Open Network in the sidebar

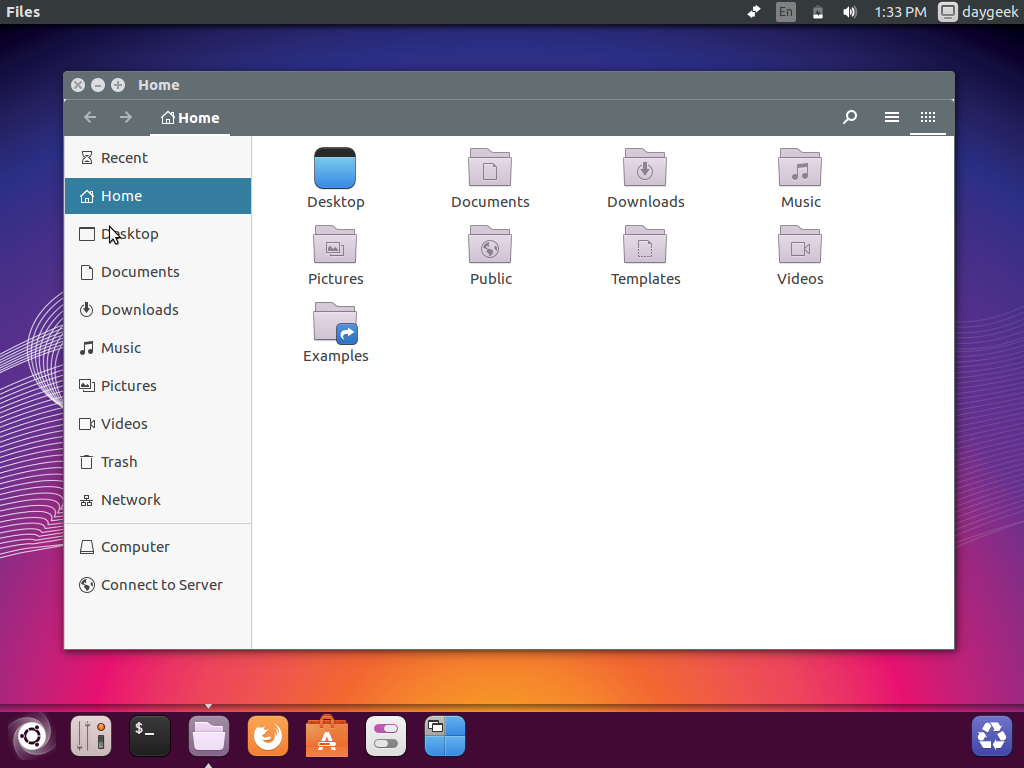pyautogui.click(x=130, y=500)
